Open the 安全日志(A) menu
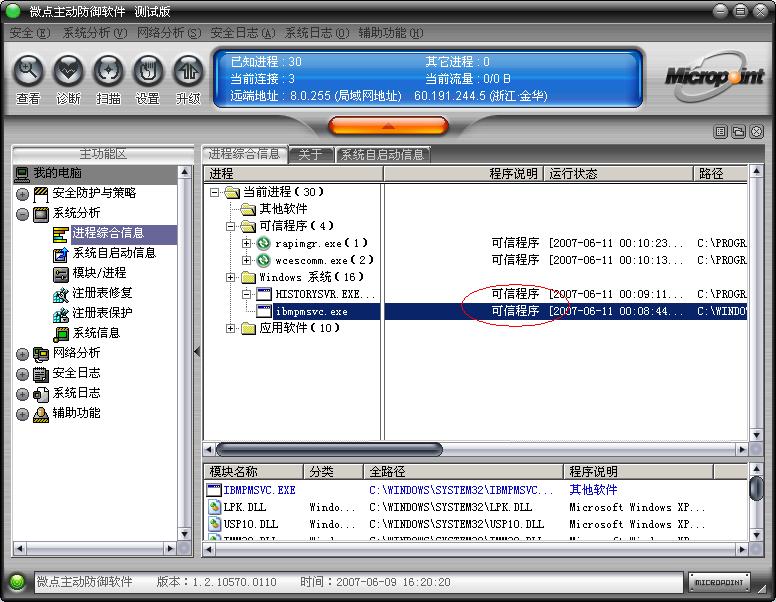 coord(243,33)
